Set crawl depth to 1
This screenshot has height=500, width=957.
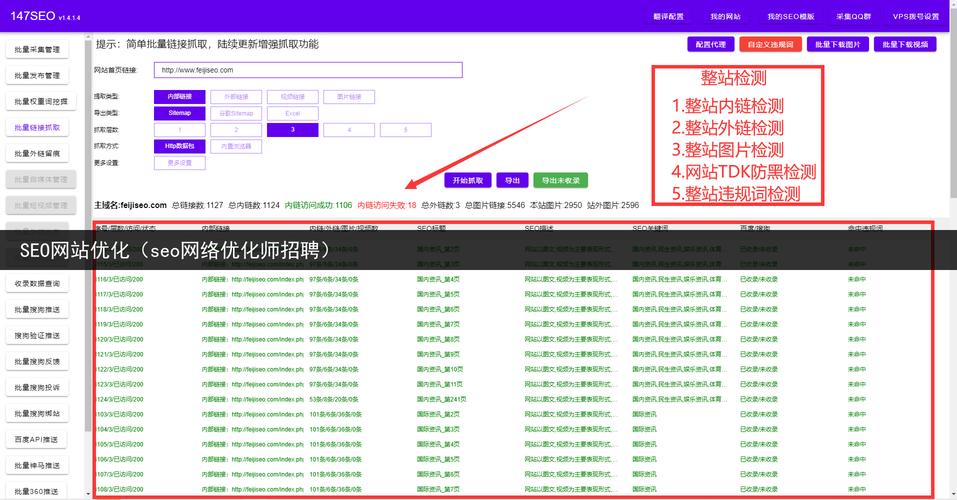(x=179, y=129)
